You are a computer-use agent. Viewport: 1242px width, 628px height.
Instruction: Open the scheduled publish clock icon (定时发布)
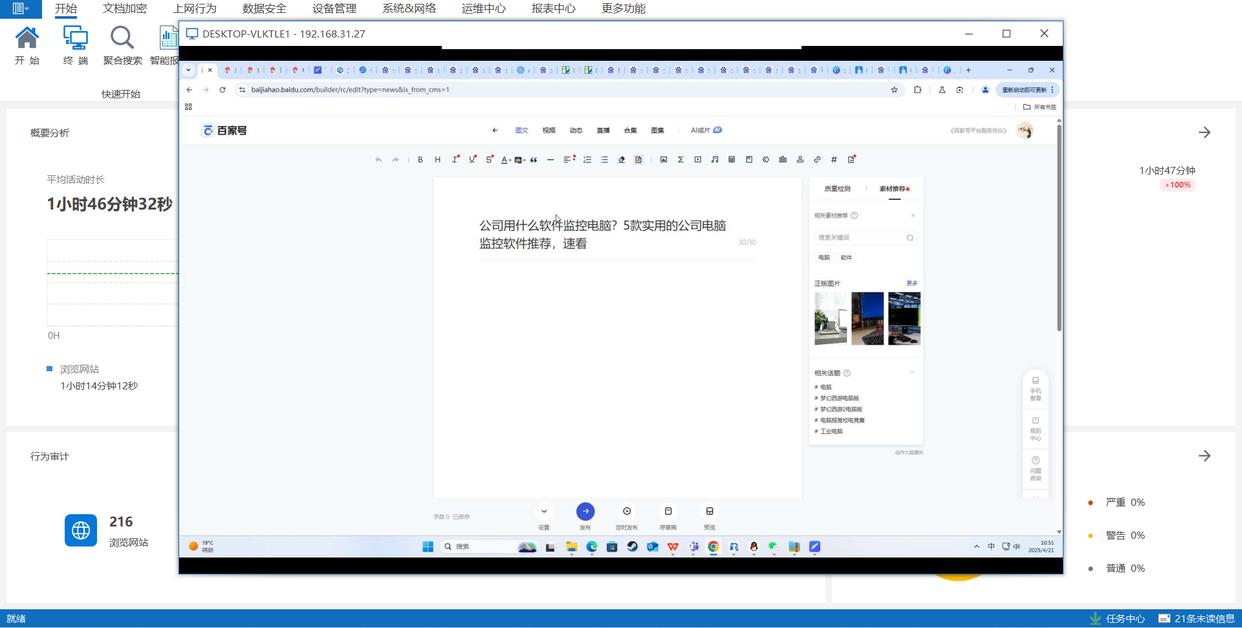(x=627, y=511)
